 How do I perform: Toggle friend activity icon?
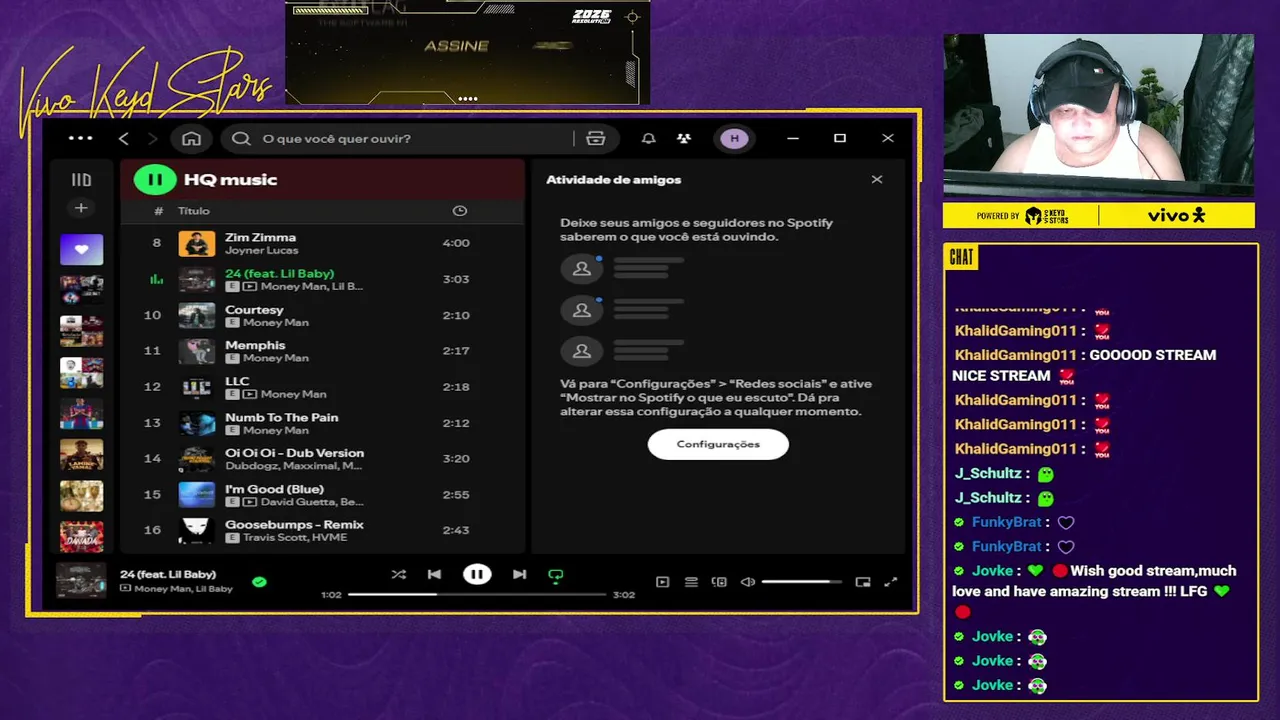(683, 138)
